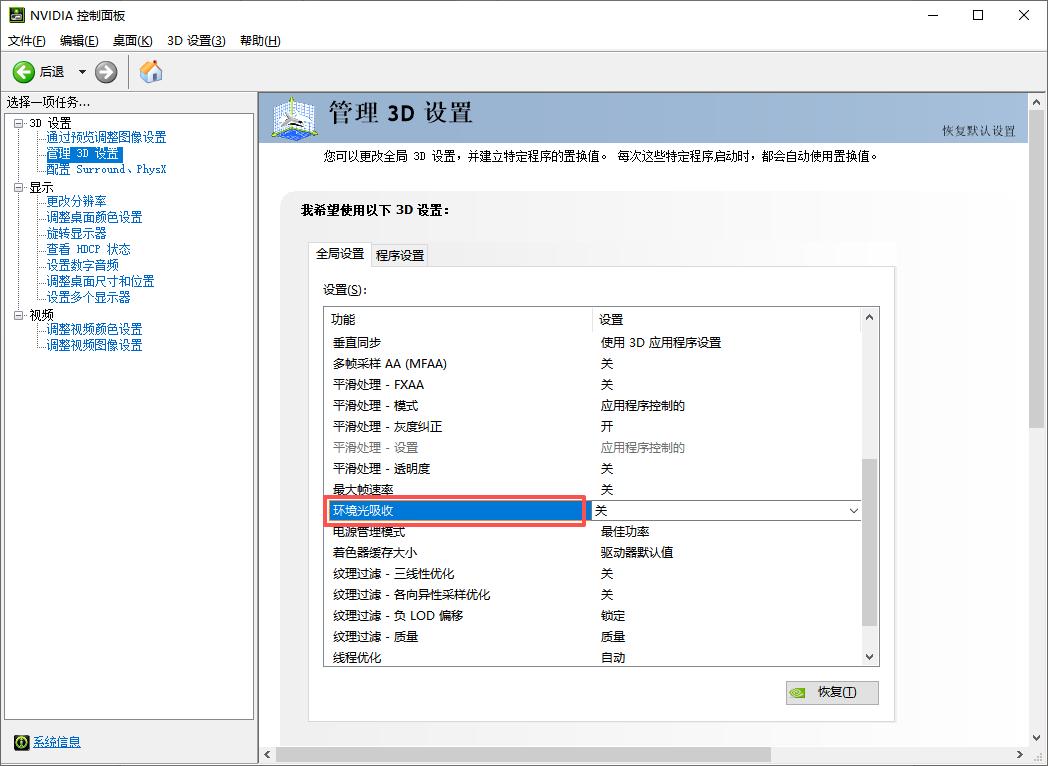Open 调整桌面颜色设置 task

94,217
